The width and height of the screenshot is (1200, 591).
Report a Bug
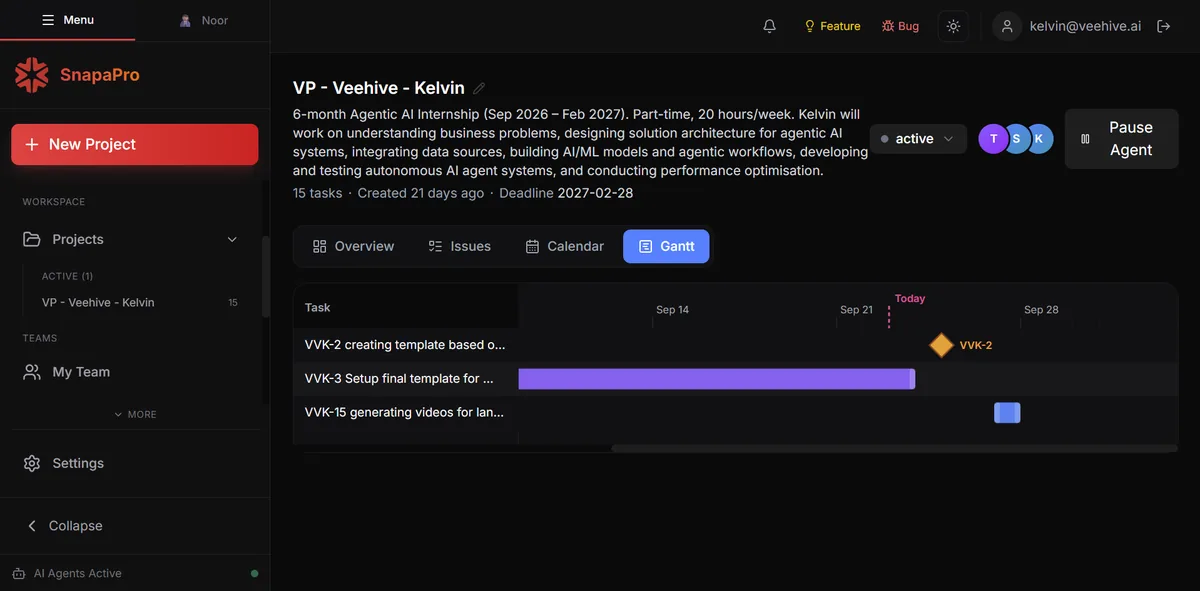click(900, 26)
